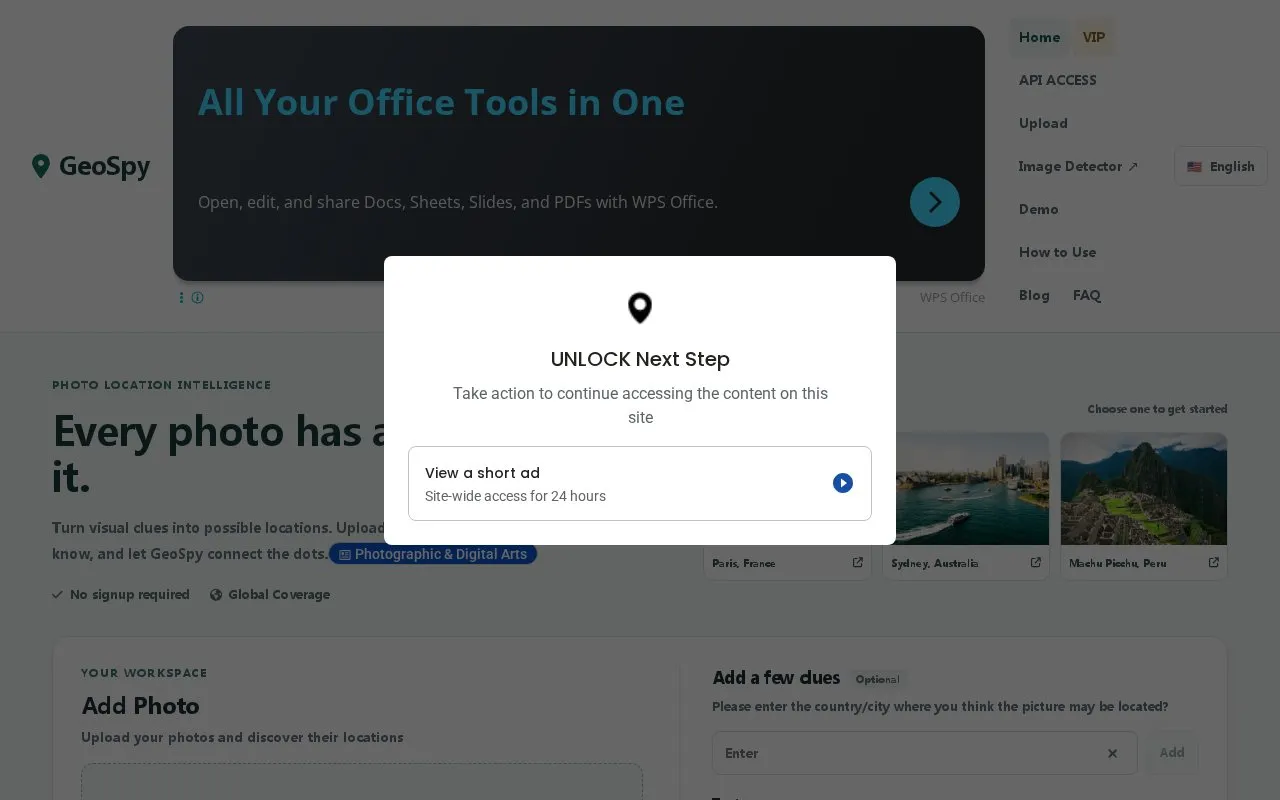The height and width of the screenshot is (800, 1280).
Task: Click the "Add Photo" heading
Action: click(141, 706)
